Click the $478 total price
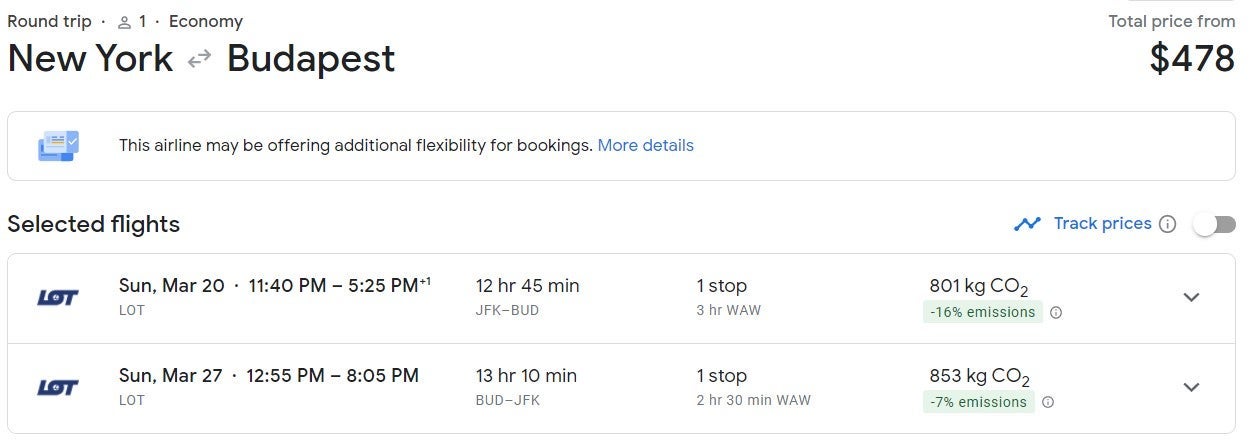The width and height of the screenshot is (1255, 448). pos(1192,59)
